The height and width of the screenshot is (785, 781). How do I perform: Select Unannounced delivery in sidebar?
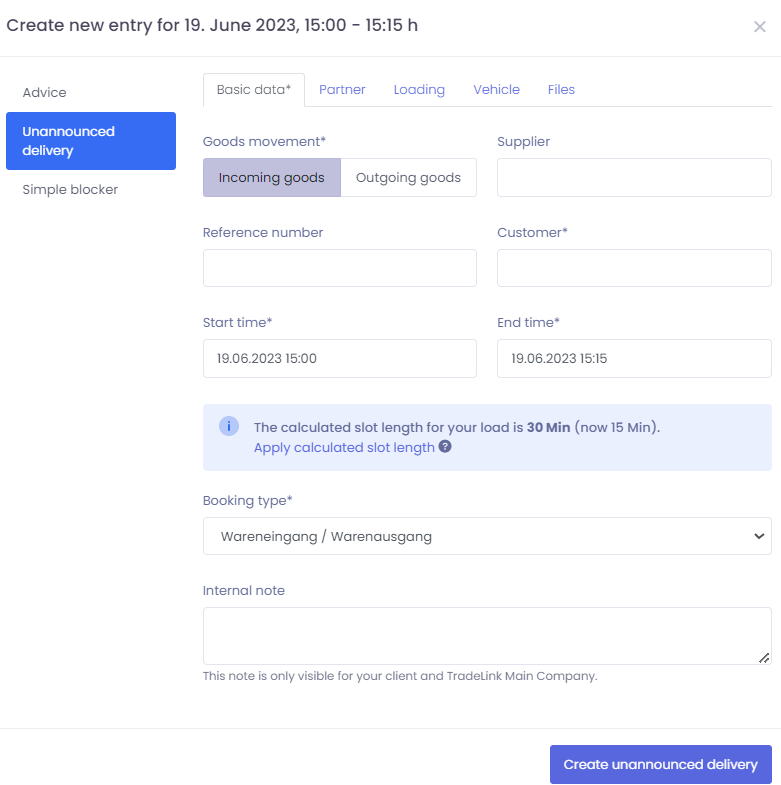tap(90, 141)
